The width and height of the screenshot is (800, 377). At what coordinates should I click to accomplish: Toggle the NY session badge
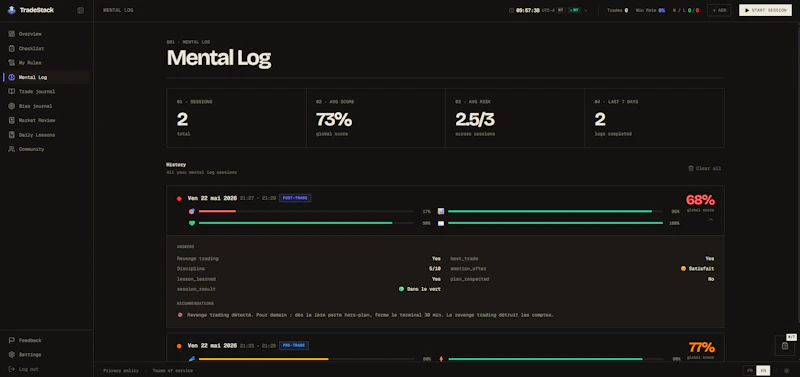tap(574, 10)
